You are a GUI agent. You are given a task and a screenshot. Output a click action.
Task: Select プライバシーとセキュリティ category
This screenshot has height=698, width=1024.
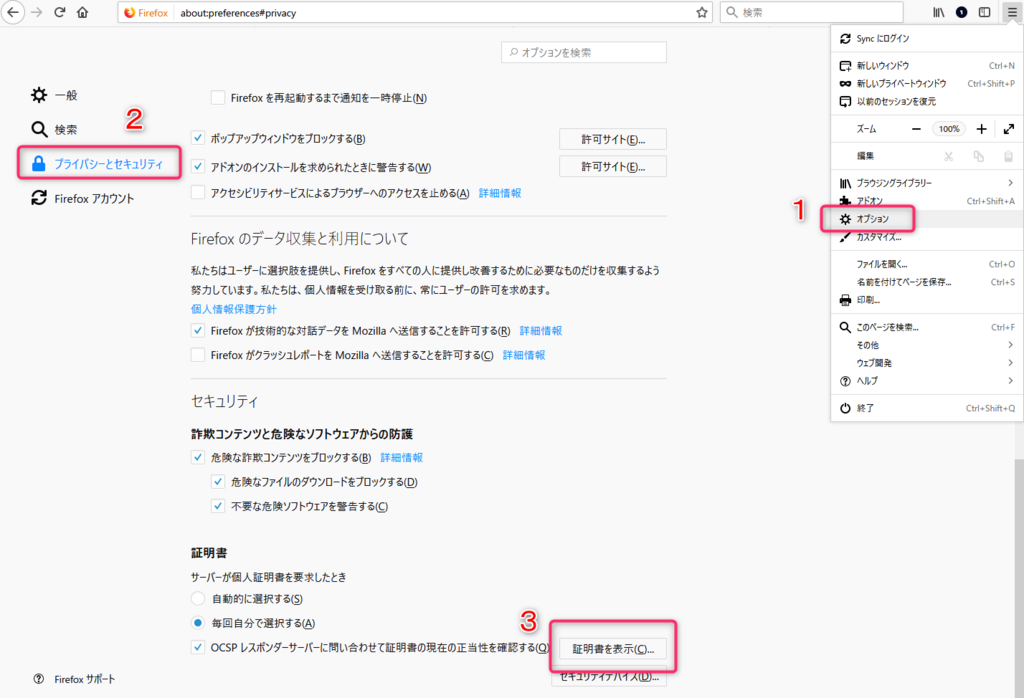point(99,164)
